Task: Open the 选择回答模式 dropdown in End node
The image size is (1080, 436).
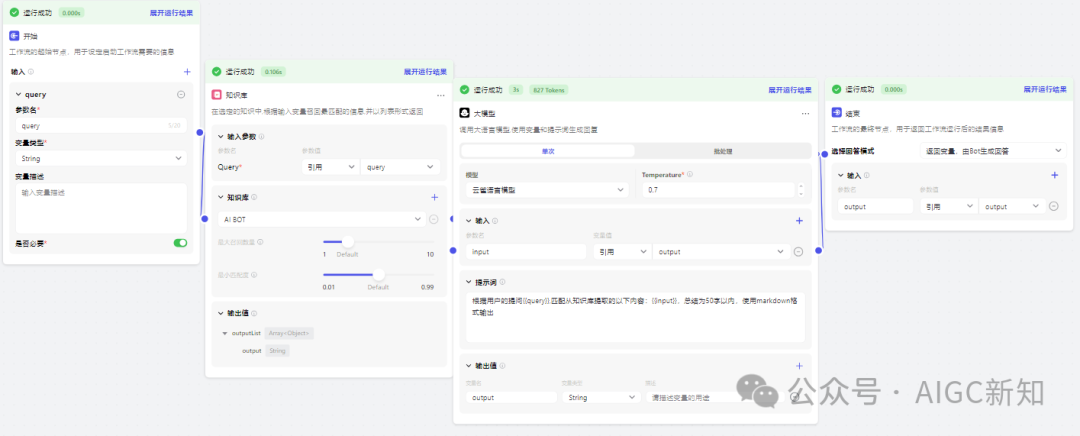Action: (x=993, y=150)
